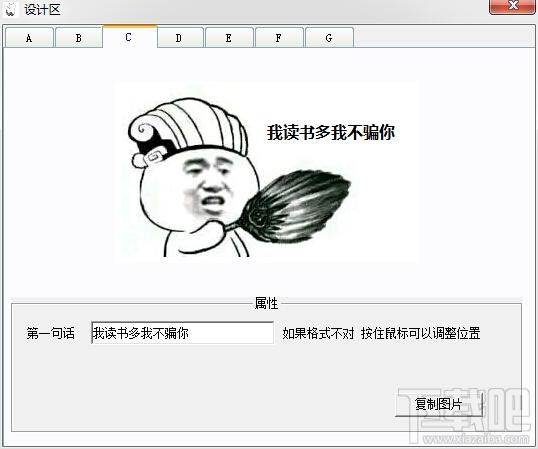Click the 设计区 window title
Viewport: 538px width, 449px height.
pyautogui.click(x=42, y=10)
